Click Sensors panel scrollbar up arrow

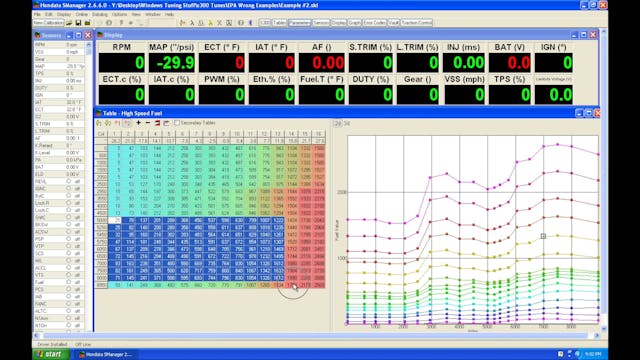coord(89,44)
